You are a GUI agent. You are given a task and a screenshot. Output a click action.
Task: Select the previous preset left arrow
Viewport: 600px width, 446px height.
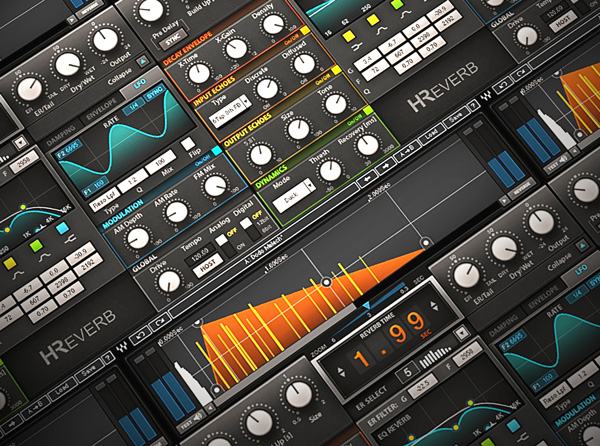366,179
